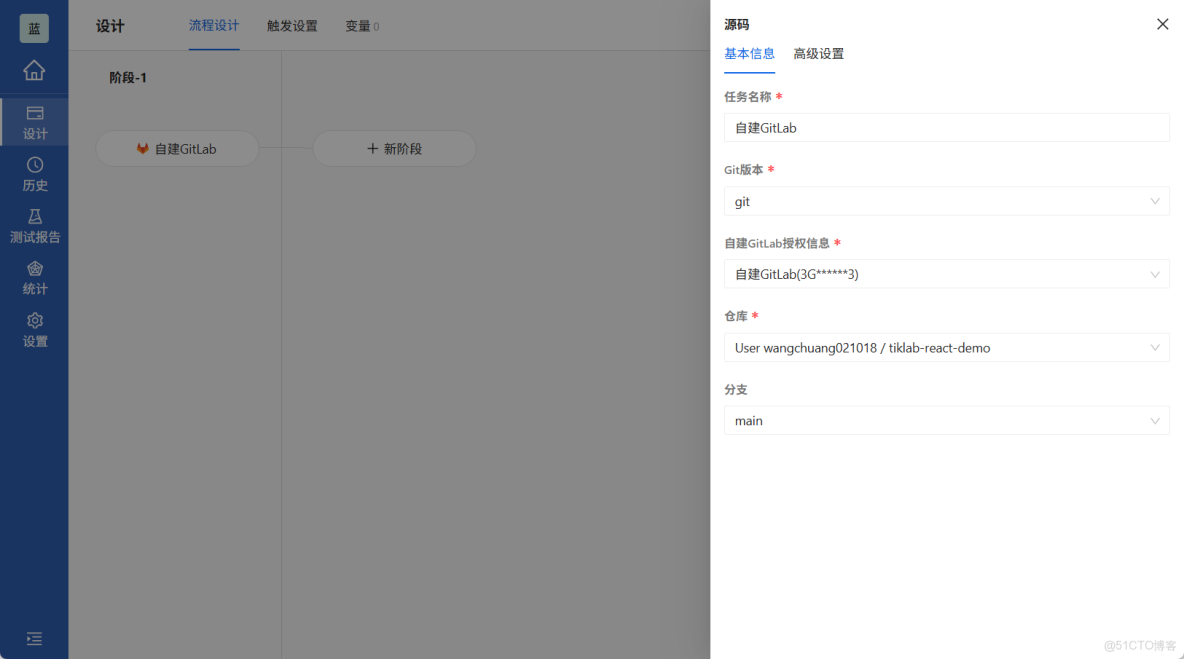Open 历史 history from the sidebar

pos(34,173)
